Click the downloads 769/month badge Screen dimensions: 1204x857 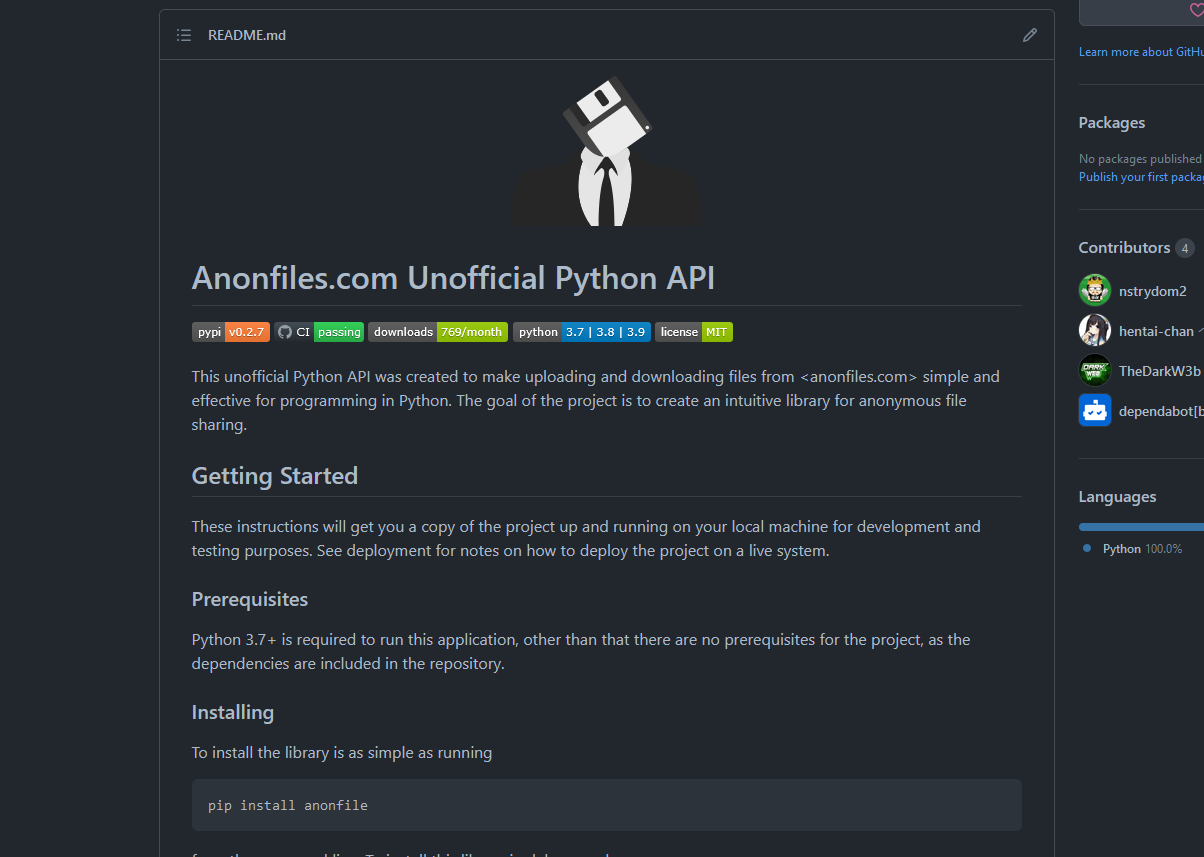[438, 332]
